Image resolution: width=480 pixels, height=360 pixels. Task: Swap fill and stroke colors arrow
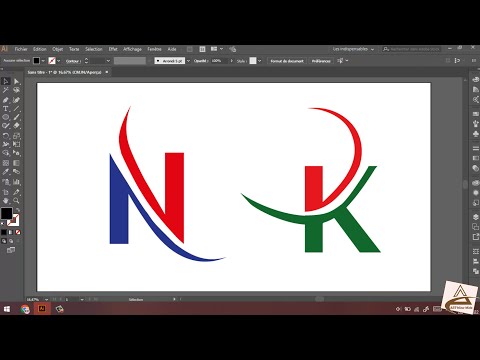pos(18,210)
